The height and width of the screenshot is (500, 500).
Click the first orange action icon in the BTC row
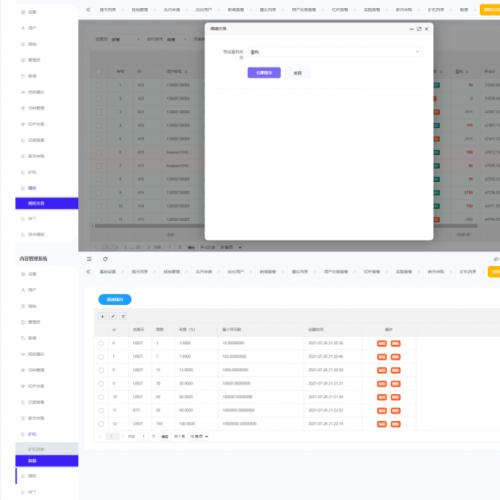pos(382,411)
